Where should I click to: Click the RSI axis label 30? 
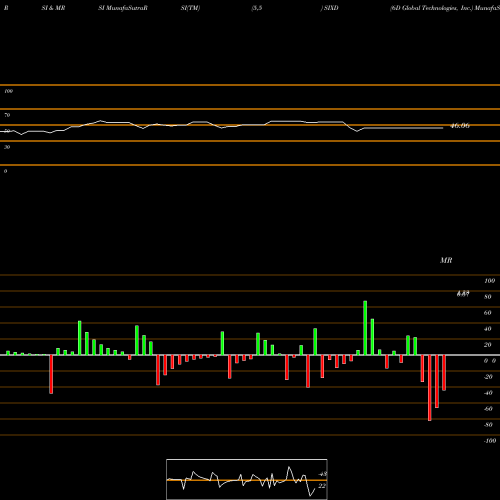[7, 147]
